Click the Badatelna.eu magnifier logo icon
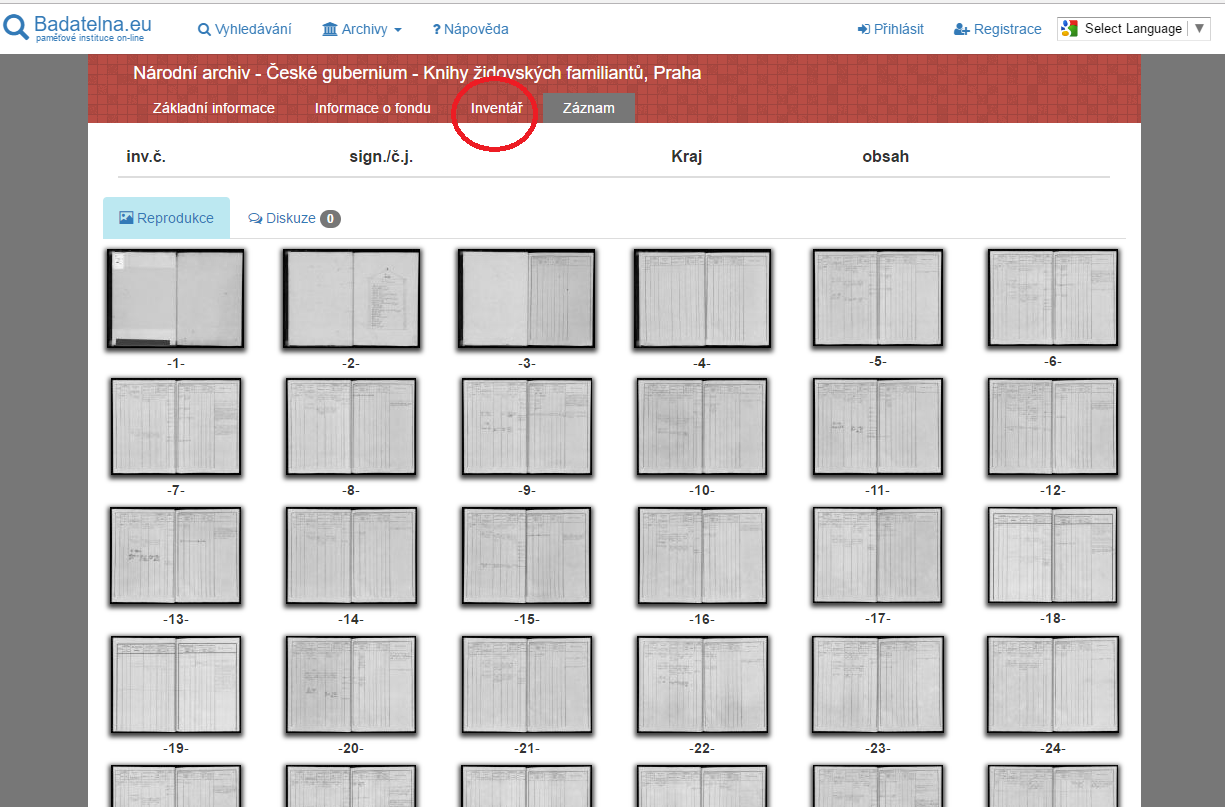This screenshot has height=807, width=1225. pos(16,27)
